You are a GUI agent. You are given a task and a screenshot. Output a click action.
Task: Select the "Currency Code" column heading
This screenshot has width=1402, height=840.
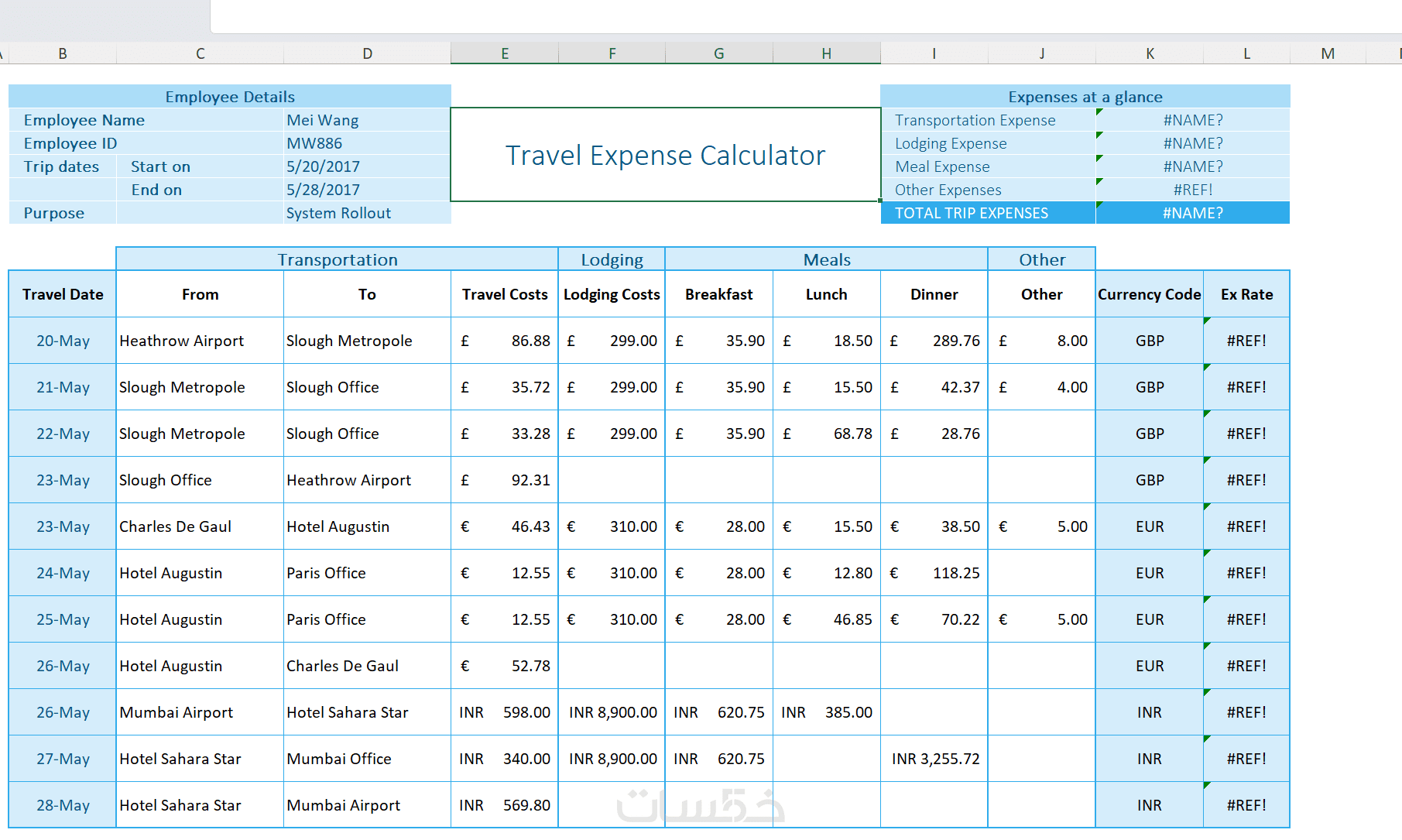pos(1150,294)
